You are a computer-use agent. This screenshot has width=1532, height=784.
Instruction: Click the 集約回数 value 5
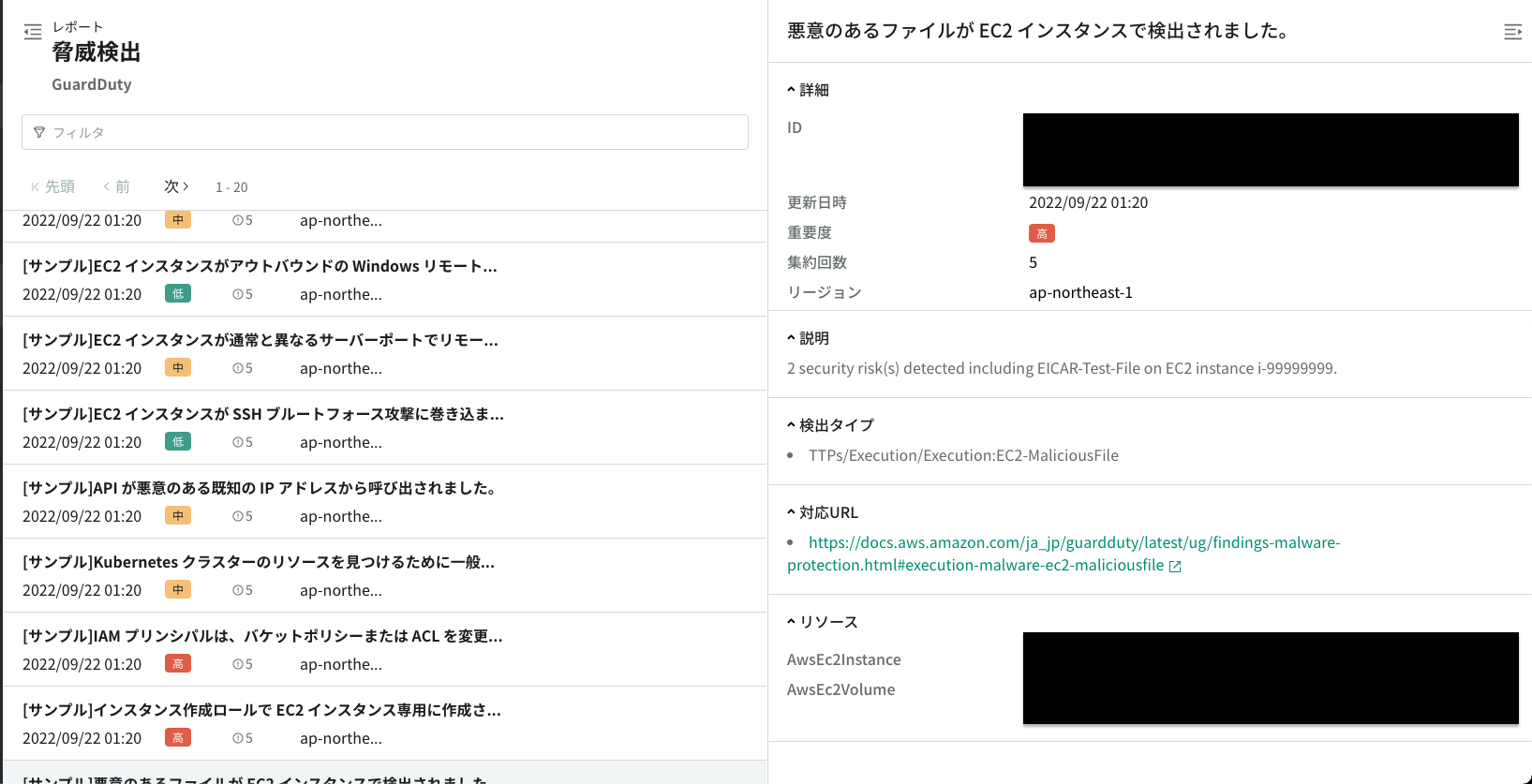coord(1034,262)
